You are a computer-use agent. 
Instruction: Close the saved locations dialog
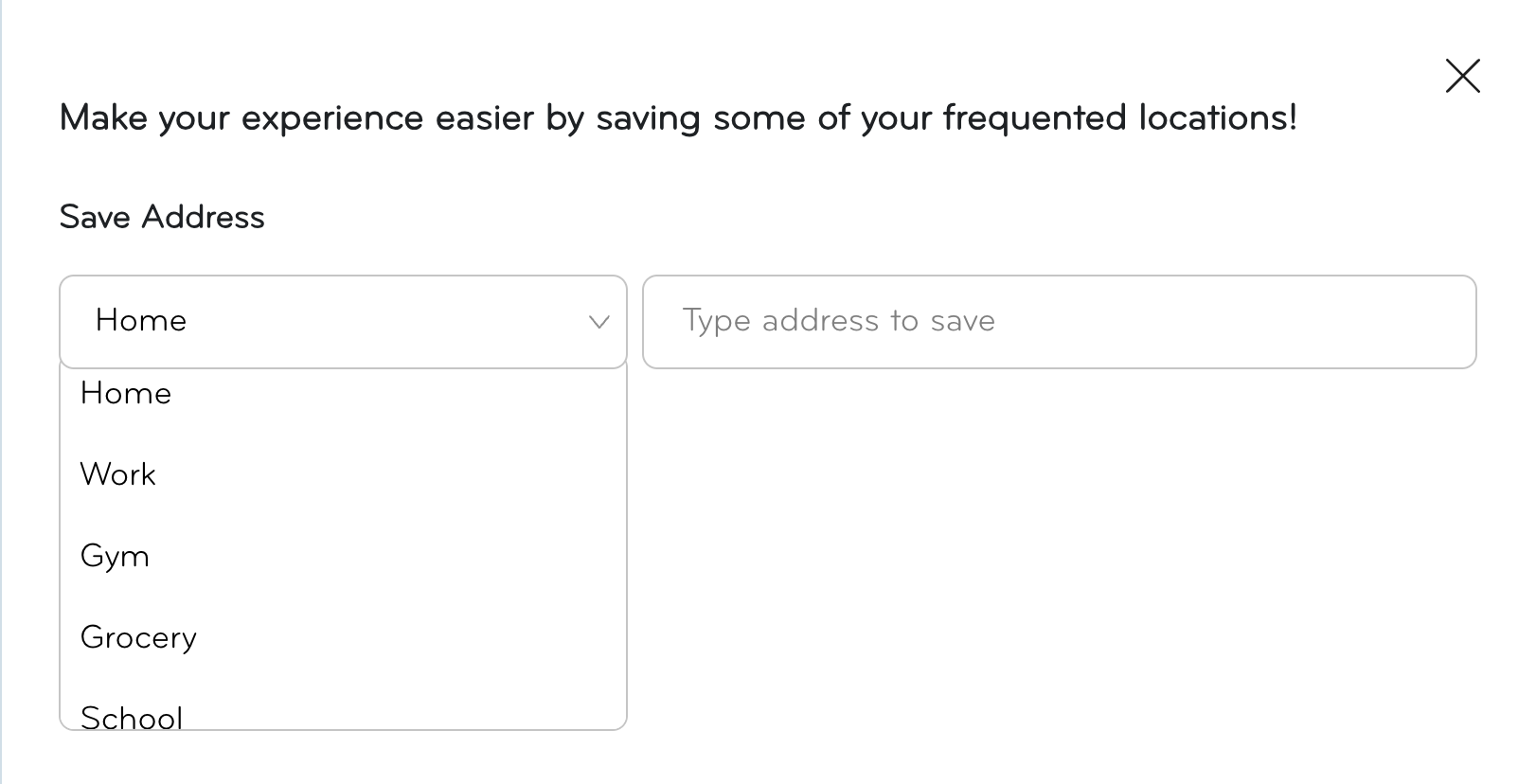(1462, 76)
